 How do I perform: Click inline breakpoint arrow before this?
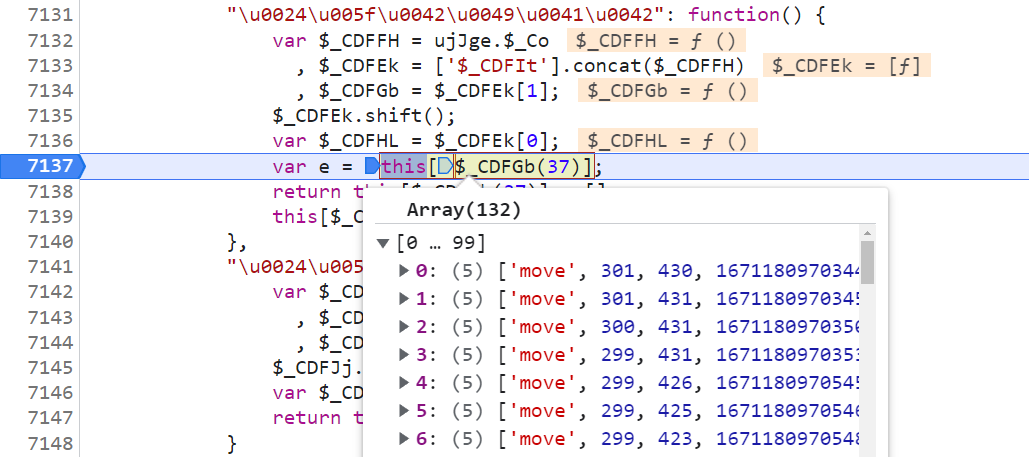pos(372,166)
